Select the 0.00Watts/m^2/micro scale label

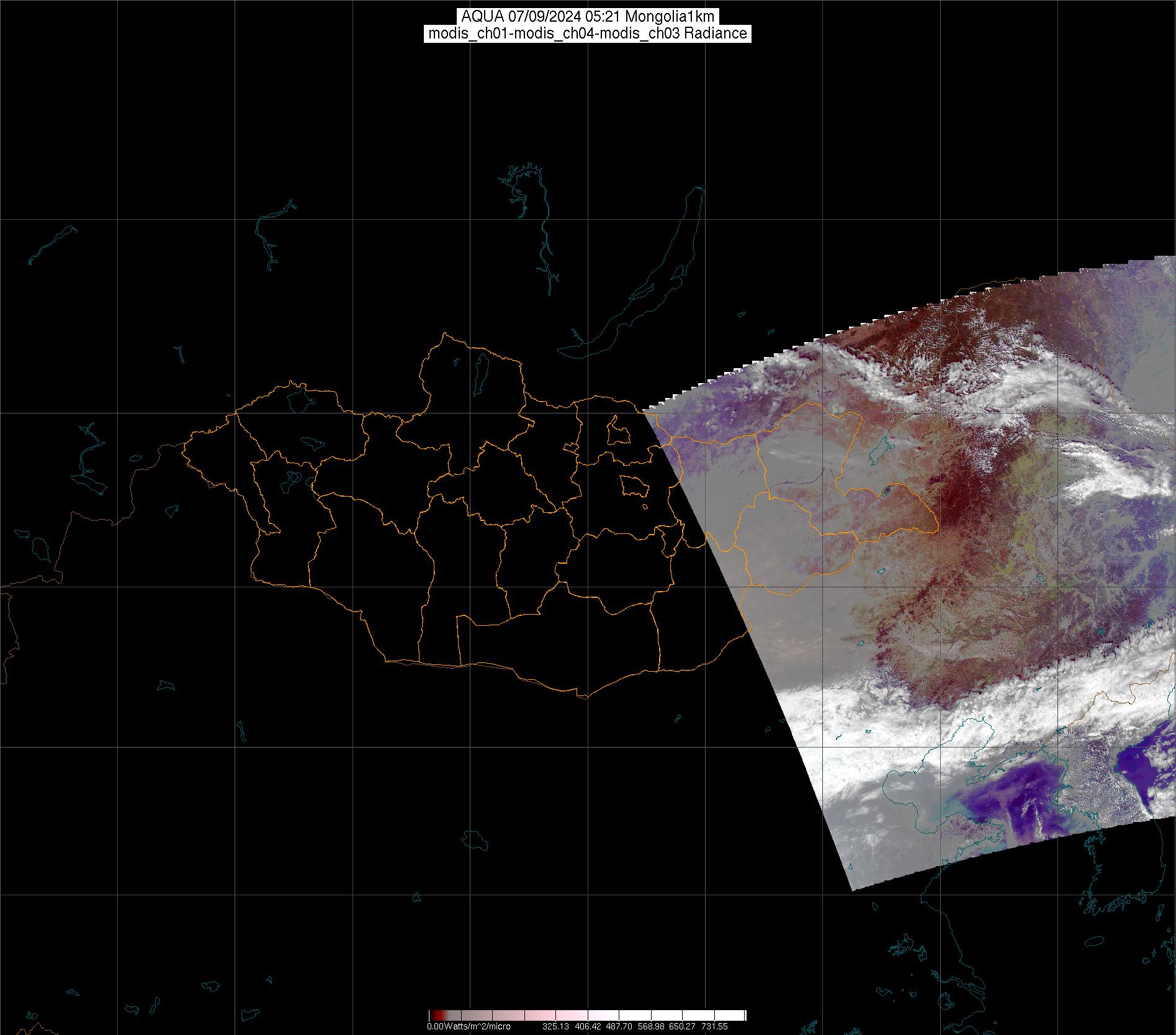tap(469, 1026)
